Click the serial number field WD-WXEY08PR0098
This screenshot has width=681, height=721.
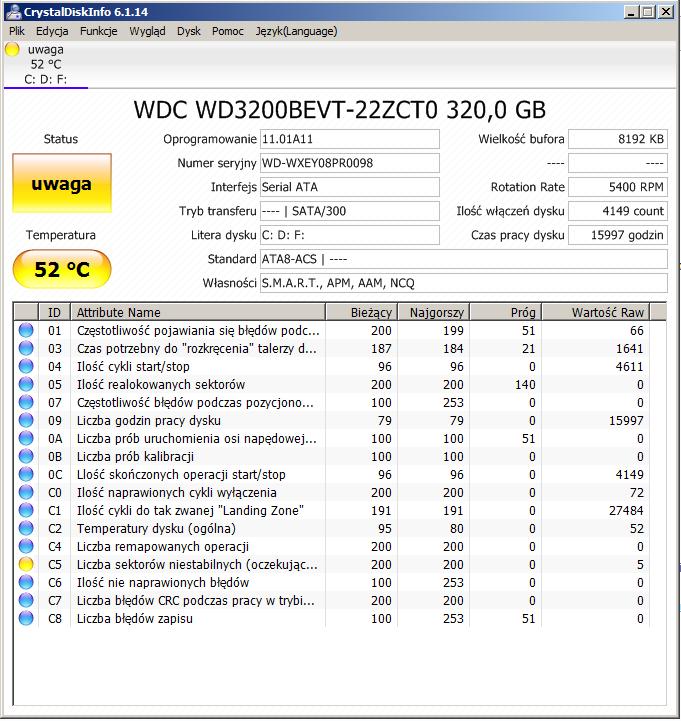click(349, 163)
